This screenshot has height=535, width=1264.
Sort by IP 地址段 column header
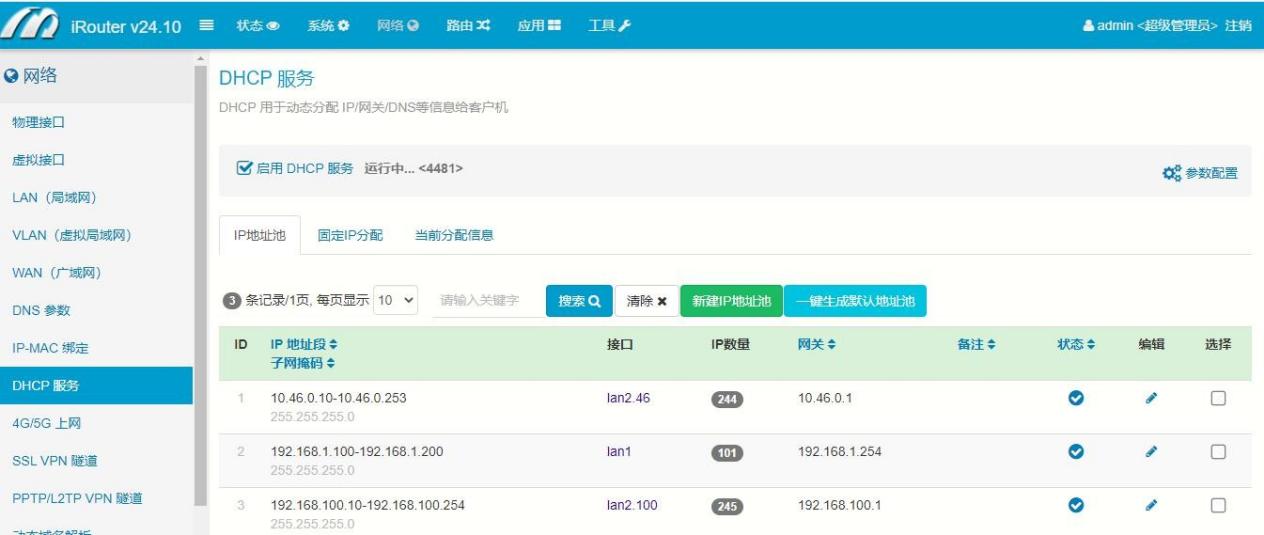point(304,344)
